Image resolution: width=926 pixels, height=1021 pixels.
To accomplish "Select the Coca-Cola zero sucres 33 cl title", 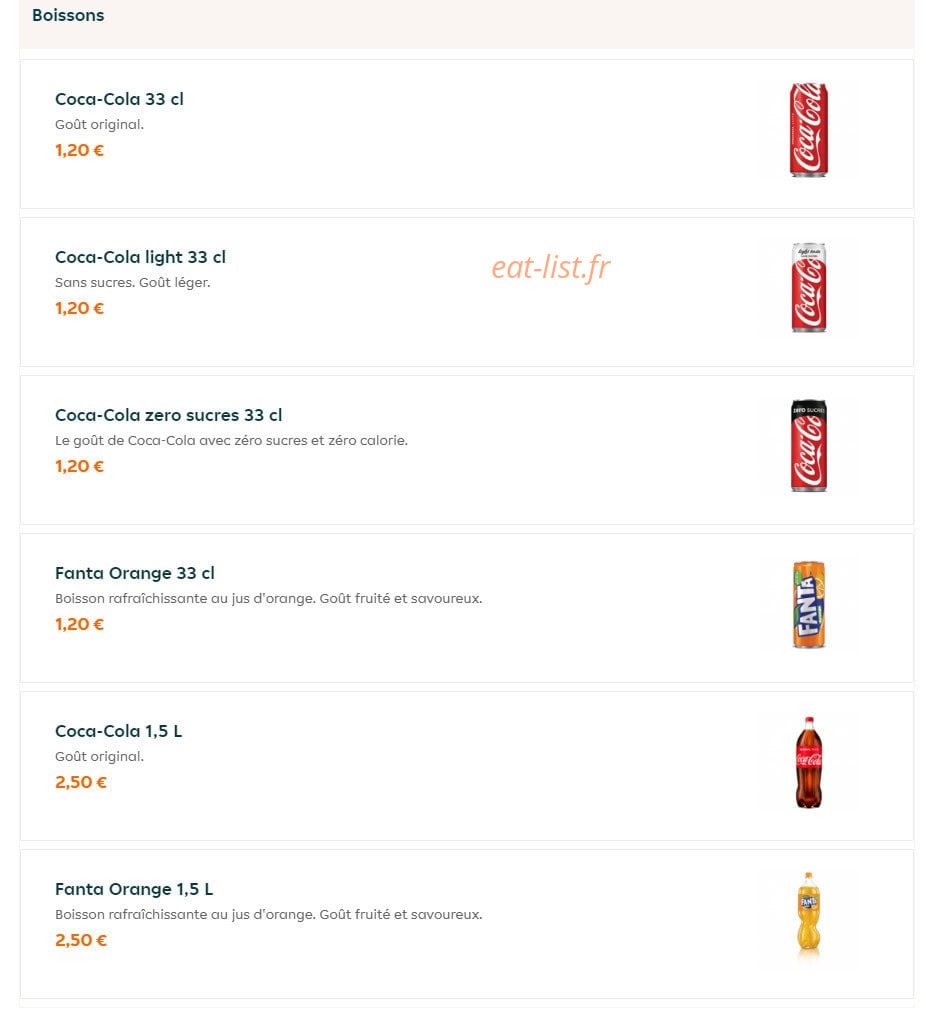I will tap(169, 415).
